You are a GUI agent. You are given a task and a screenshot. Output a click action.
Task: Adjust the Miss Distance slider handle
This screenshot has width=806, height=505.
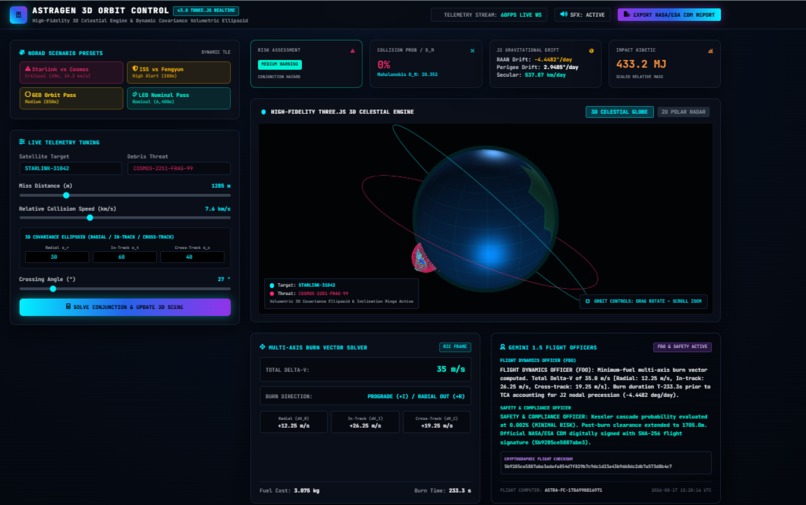pyautogui.click(x=66, y=195)
